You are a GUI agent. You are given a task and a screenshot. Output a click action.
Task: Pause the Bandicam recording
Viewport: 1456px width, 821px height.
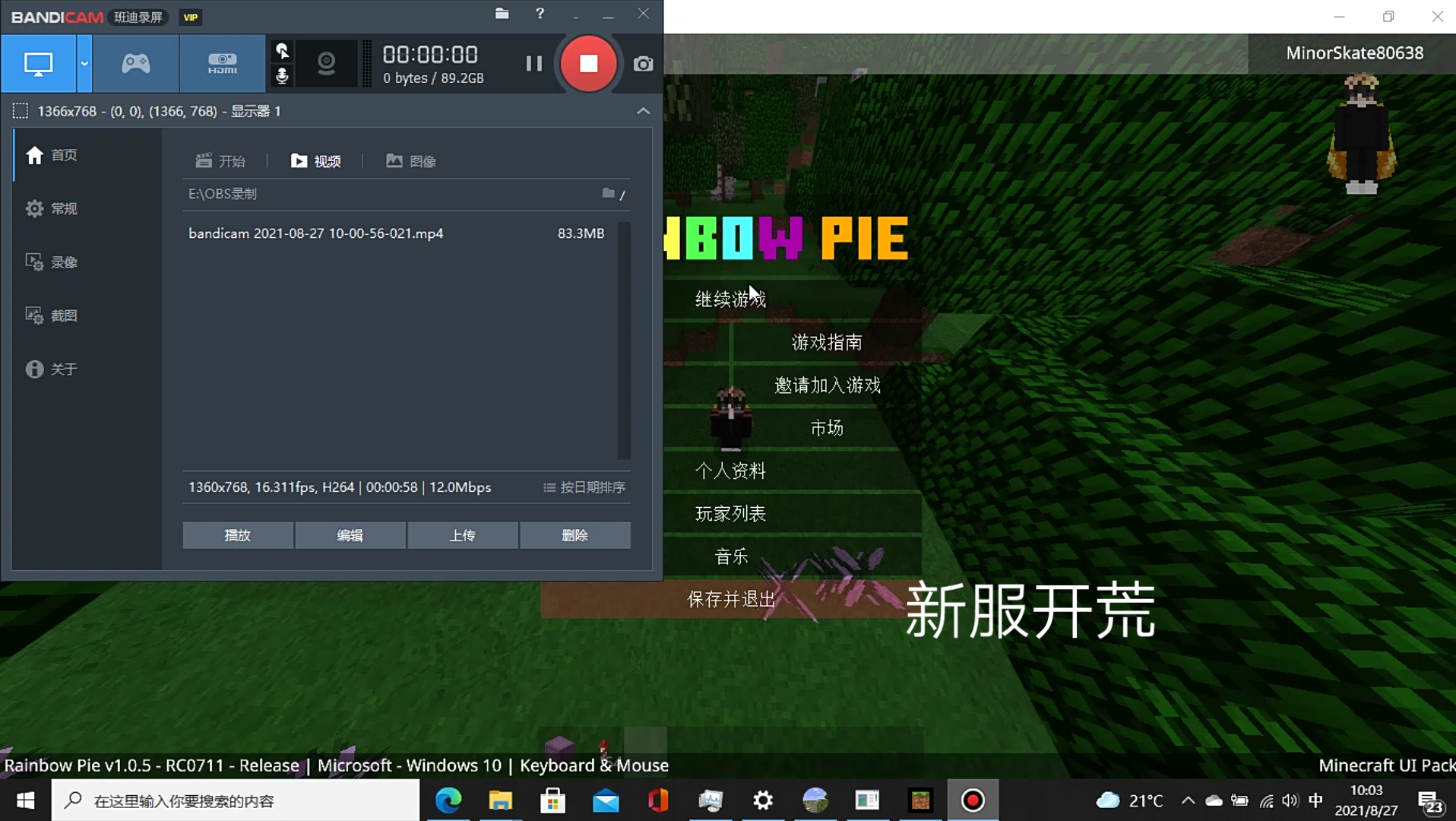[x=533, y=64]
